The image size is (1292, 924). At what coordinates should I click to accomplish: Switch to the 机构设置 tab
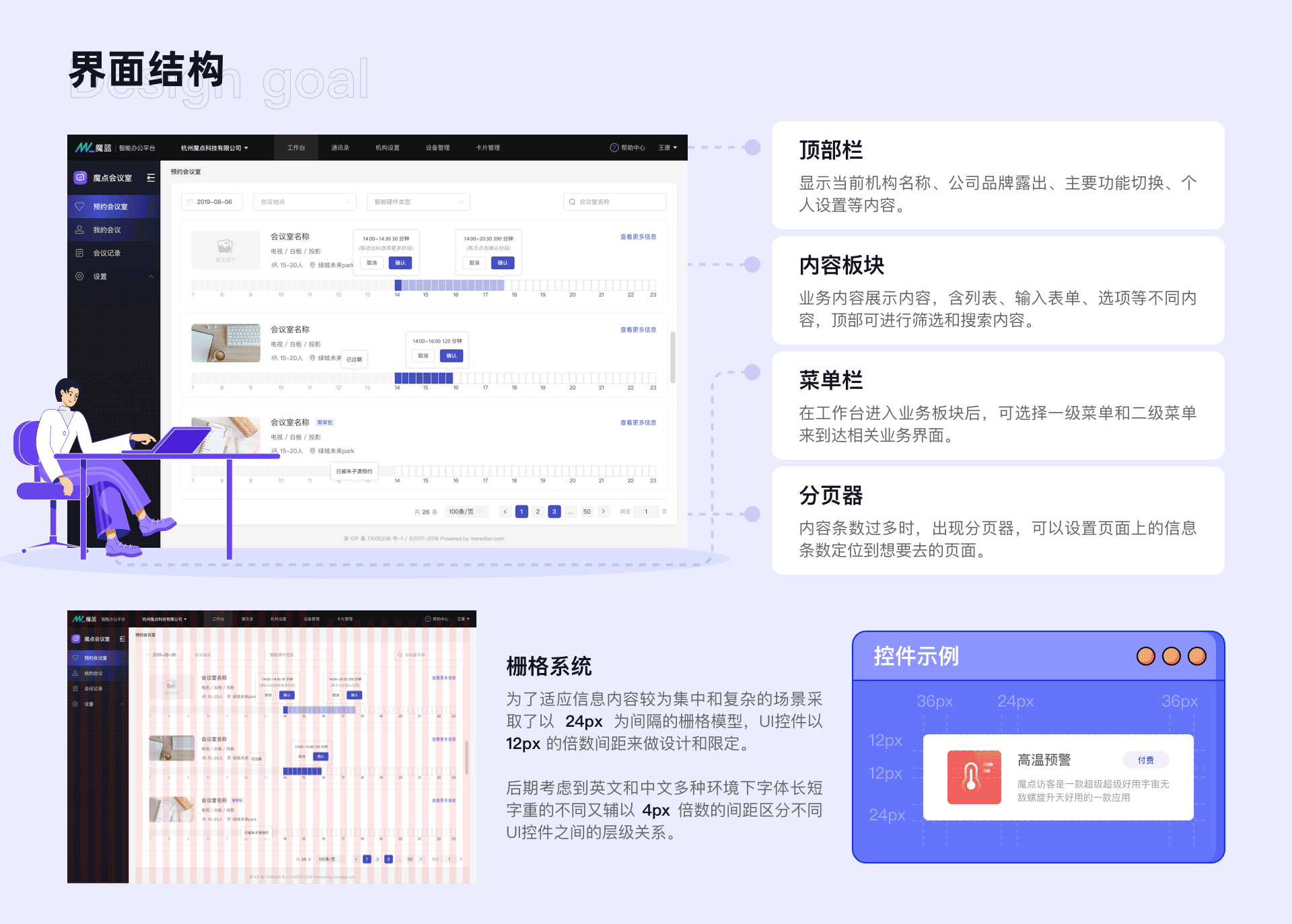click(x=388, y=147)
